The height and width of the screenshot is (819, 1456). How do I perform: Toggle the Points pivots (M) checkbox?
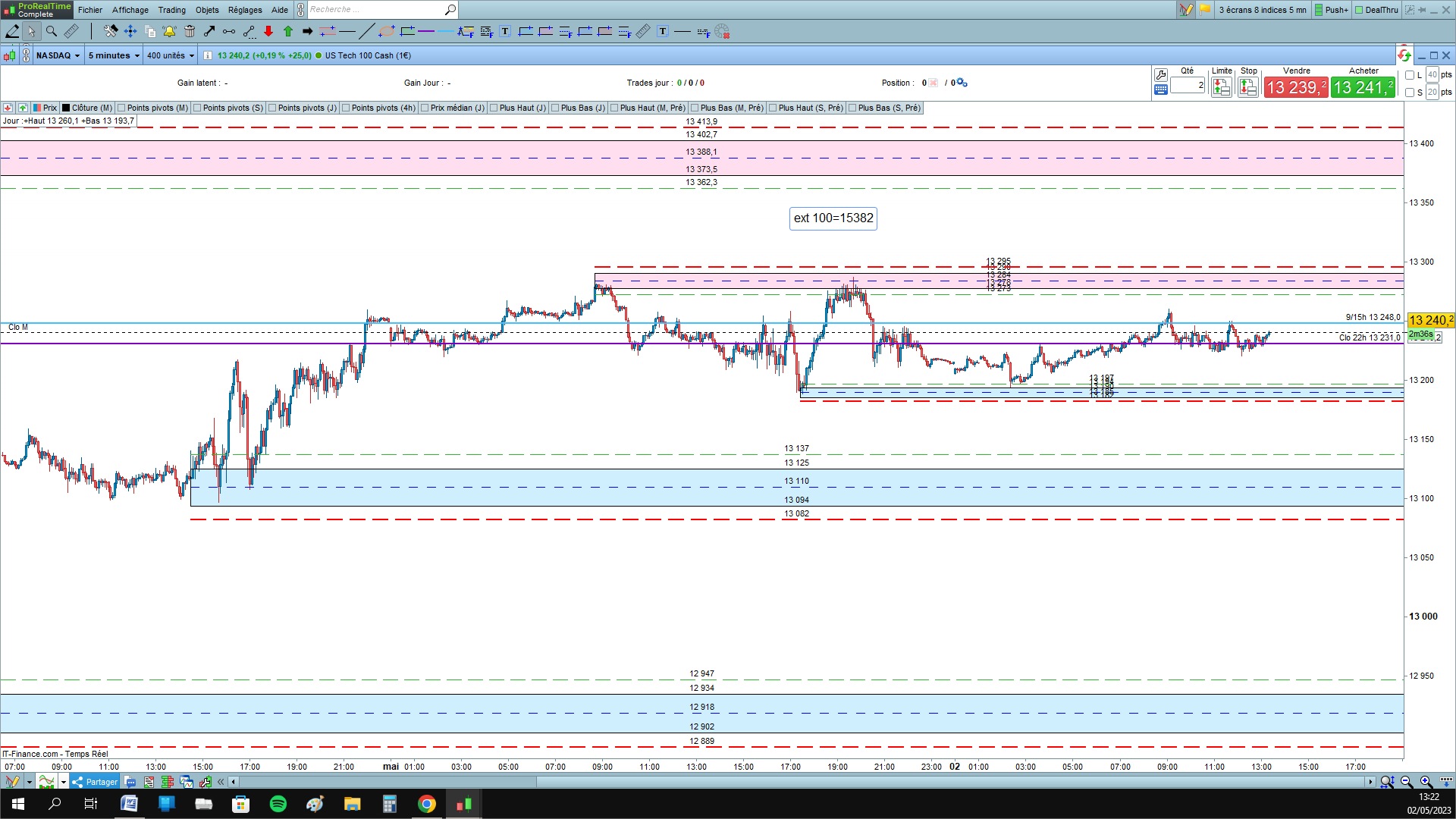121,108
